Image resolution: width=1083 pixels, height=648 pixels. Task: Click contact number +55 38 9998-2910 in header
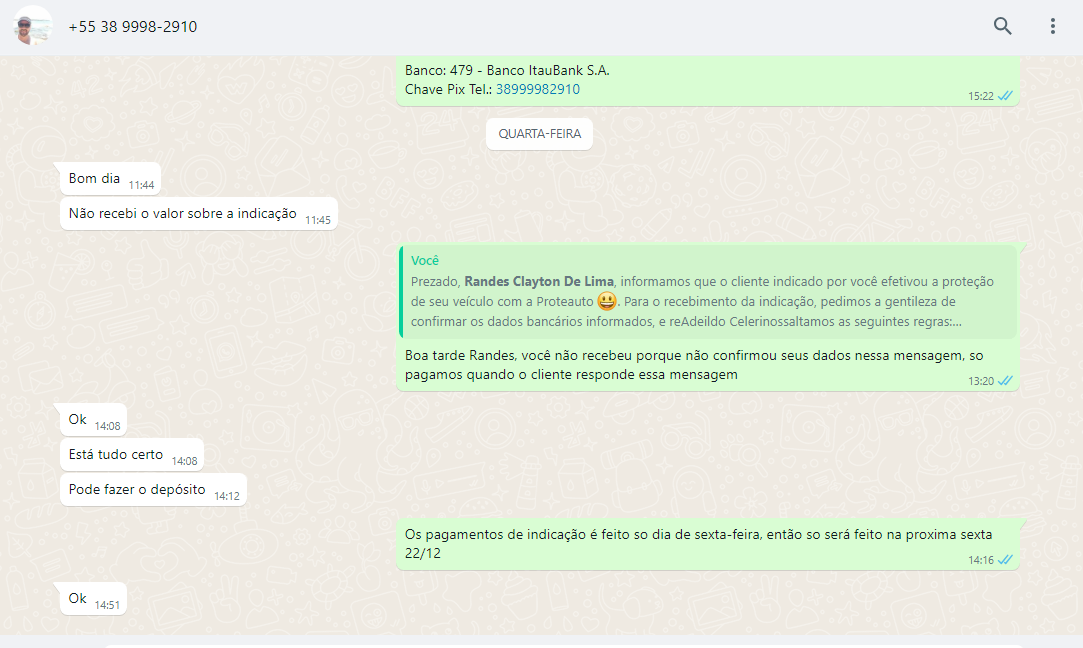(132, 27)
